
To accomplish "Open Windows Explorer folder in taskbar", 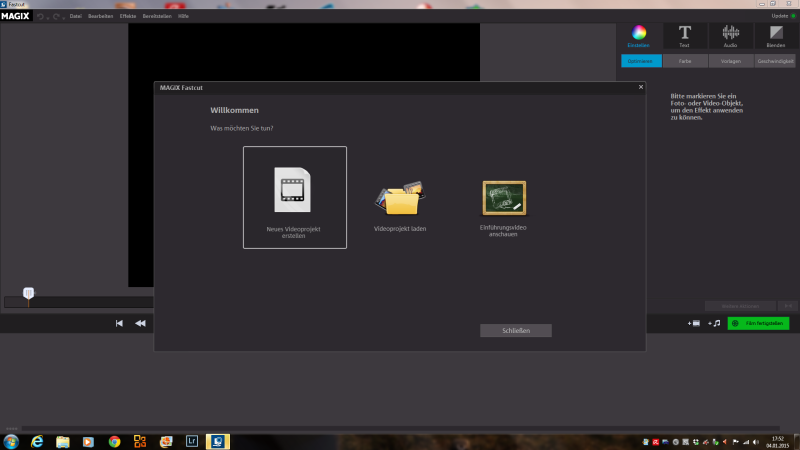I will 63,441.
